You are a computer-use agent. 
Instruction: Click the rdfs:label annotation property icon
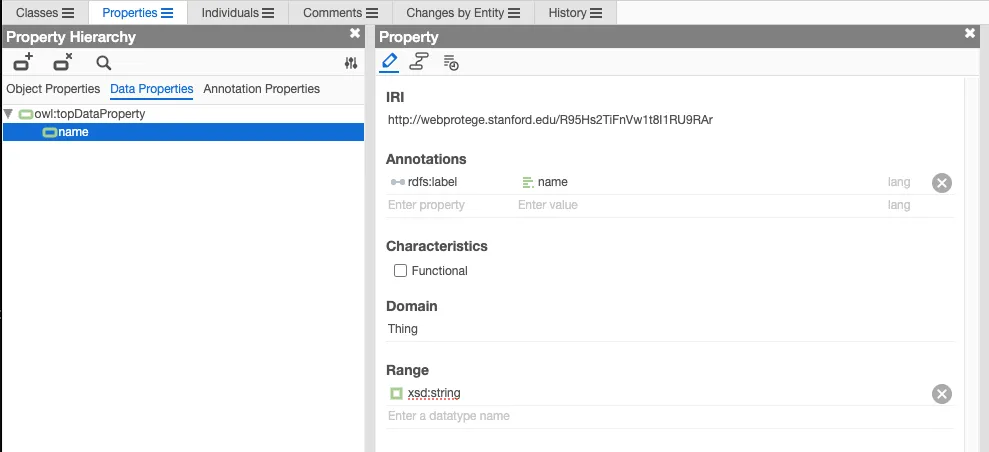[x=397, y=182]
